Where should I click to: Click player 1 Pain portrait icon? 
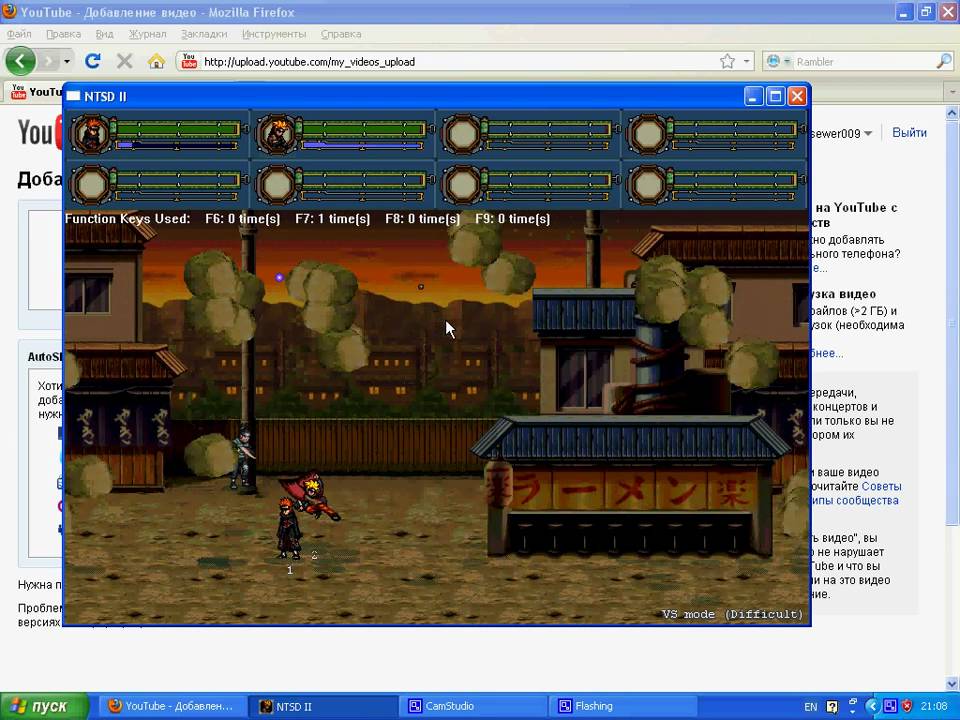click(x=91, y=133)
